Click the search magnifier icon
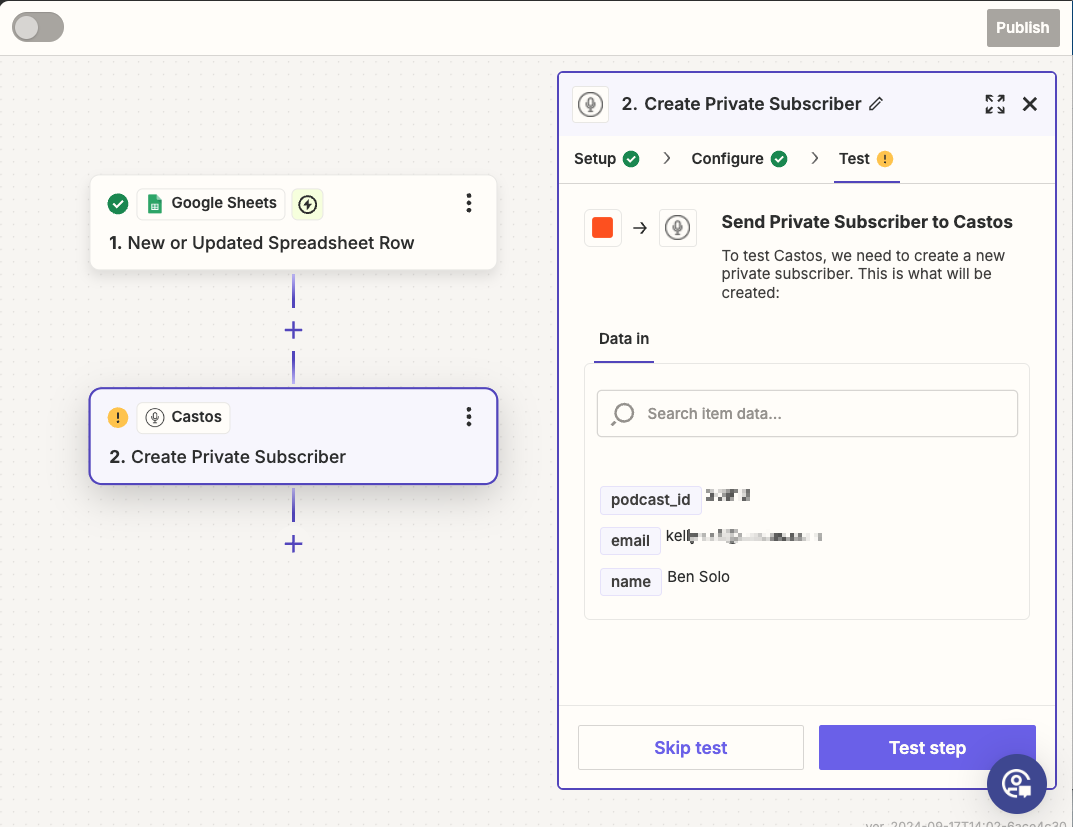 point(623,414)
